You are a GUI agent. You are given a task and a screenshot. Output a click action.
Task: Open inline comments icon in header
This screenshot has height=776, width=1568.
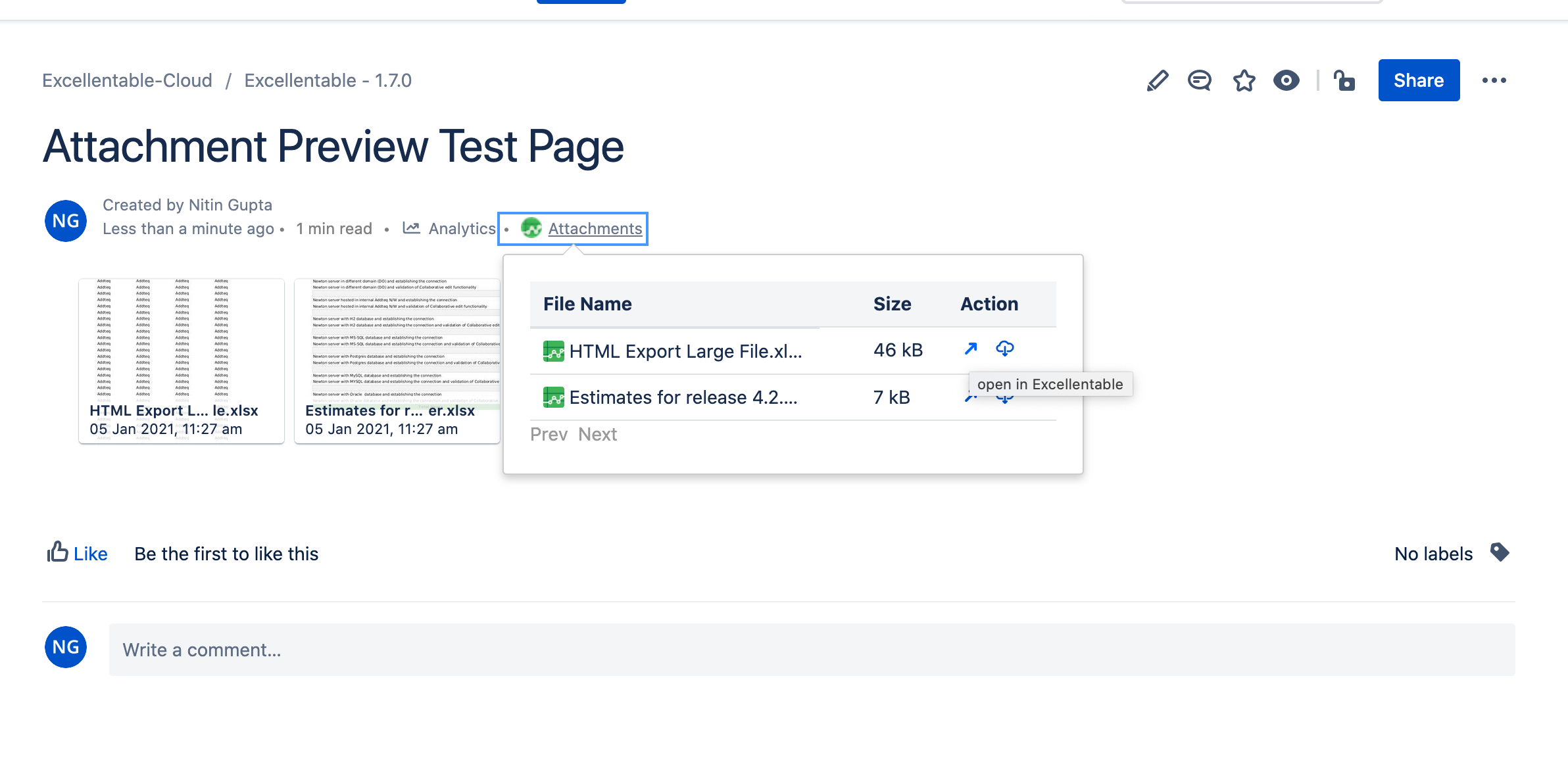pyautogui.click(x=1200, y=80)
